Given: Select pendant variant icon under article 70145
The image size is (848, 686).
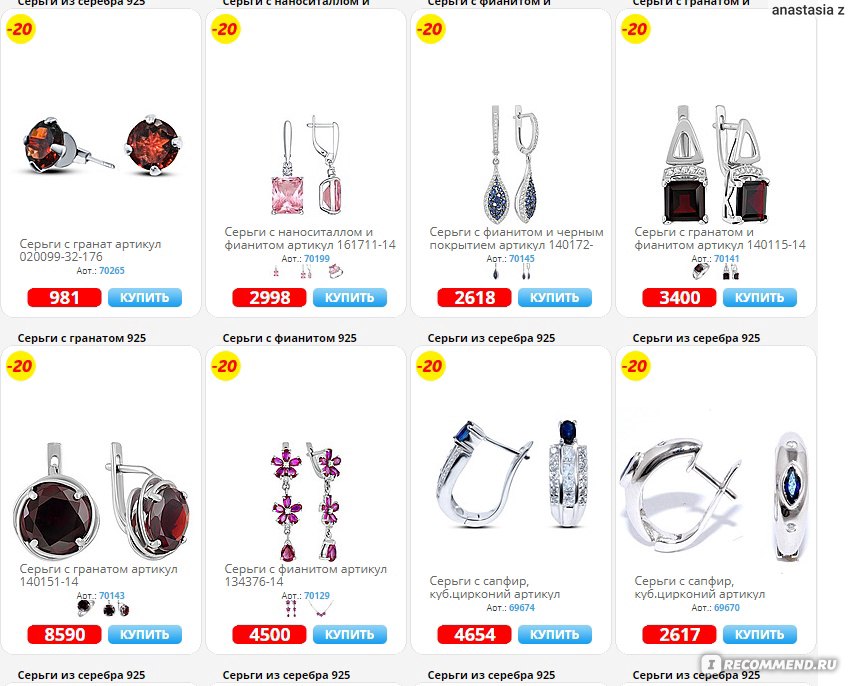Looking at the screenshot, I should click(496, 272).
